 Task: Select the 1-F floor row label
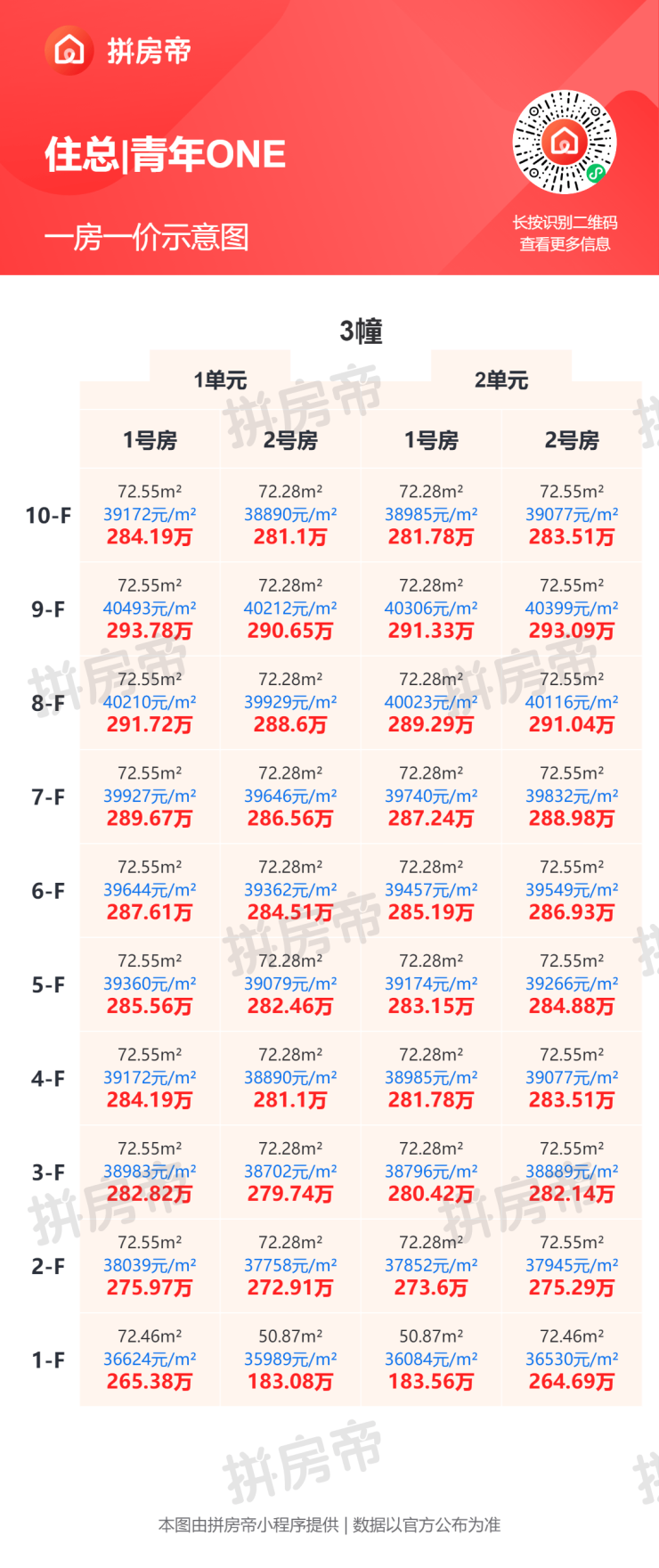48,1360
